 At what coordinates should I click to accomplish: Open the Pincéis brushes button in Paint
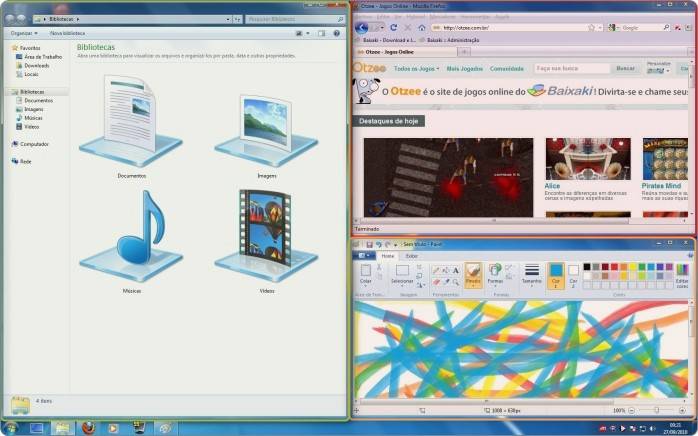pyautogui.click(x=473, y=275)
